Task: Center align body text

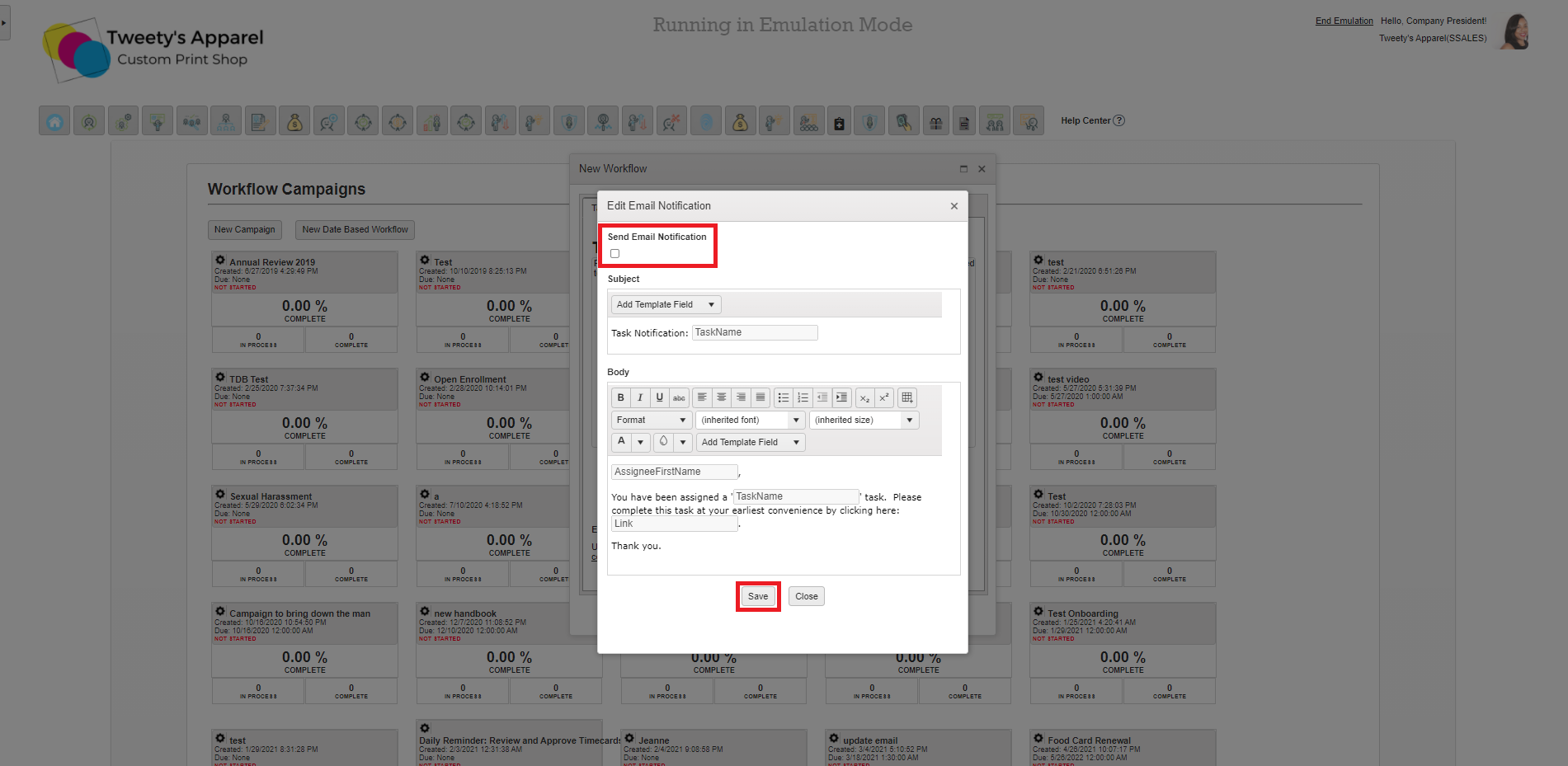Action: 722,397
